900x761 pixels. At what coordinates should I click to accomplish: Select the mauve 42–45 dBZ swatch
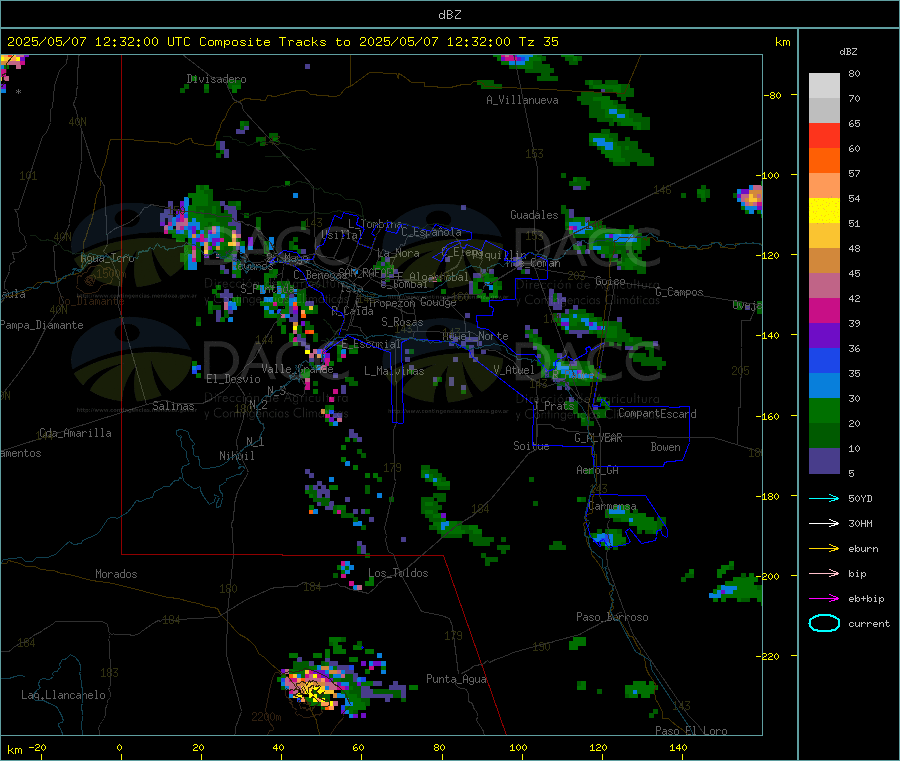tap(824, 286)
